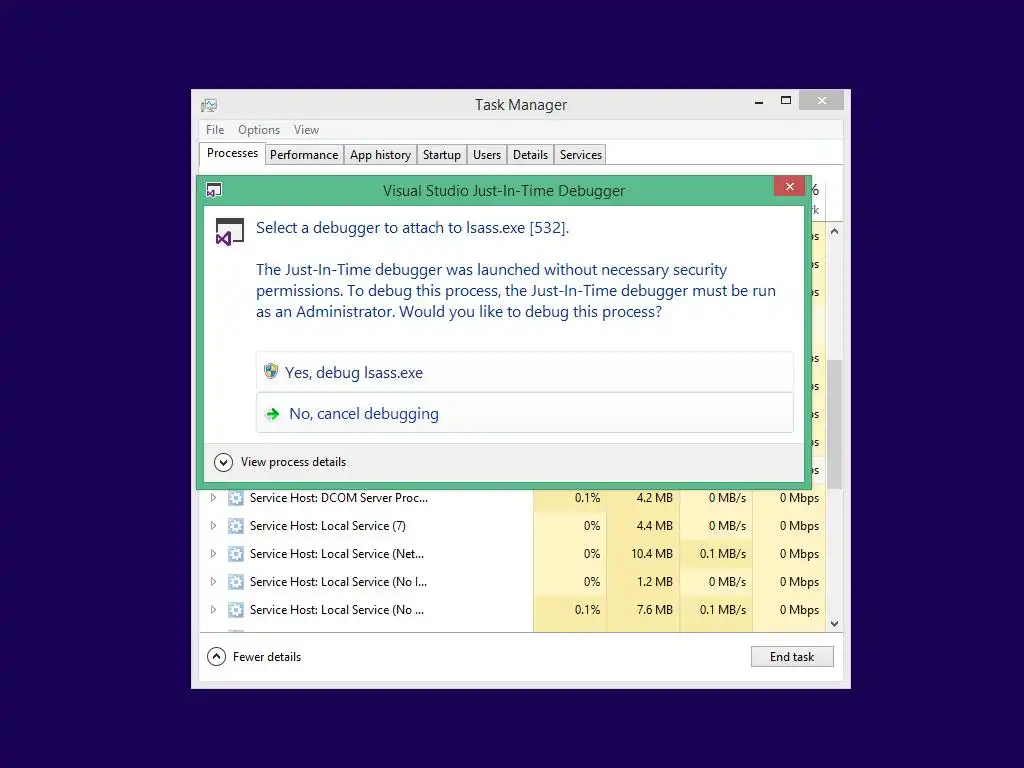Click the scrollbar down arrow in process list
The height and width of the screenshot is (768, 1024).
pos(834,624)
